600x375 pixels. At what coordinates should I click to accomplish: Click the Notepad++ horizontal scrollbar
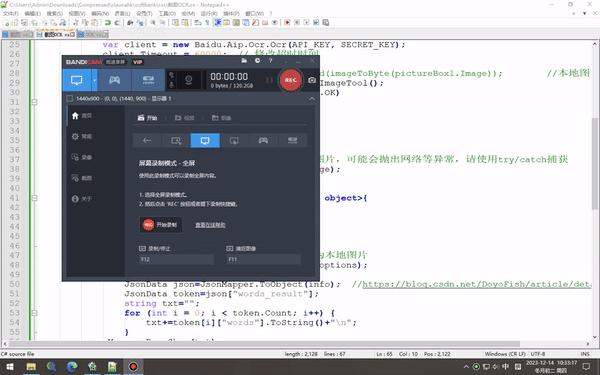pyautogui.click(x=264, y=344)
